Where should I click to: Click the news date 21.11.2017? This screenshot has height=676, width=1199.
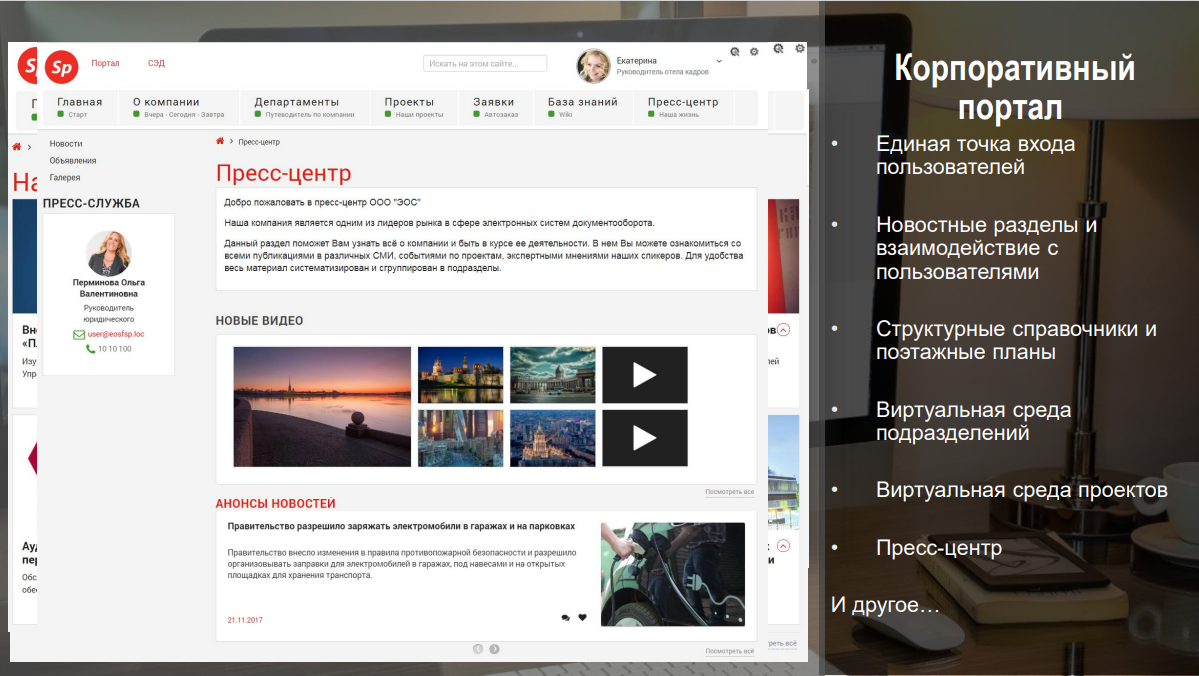coord(245,620)
